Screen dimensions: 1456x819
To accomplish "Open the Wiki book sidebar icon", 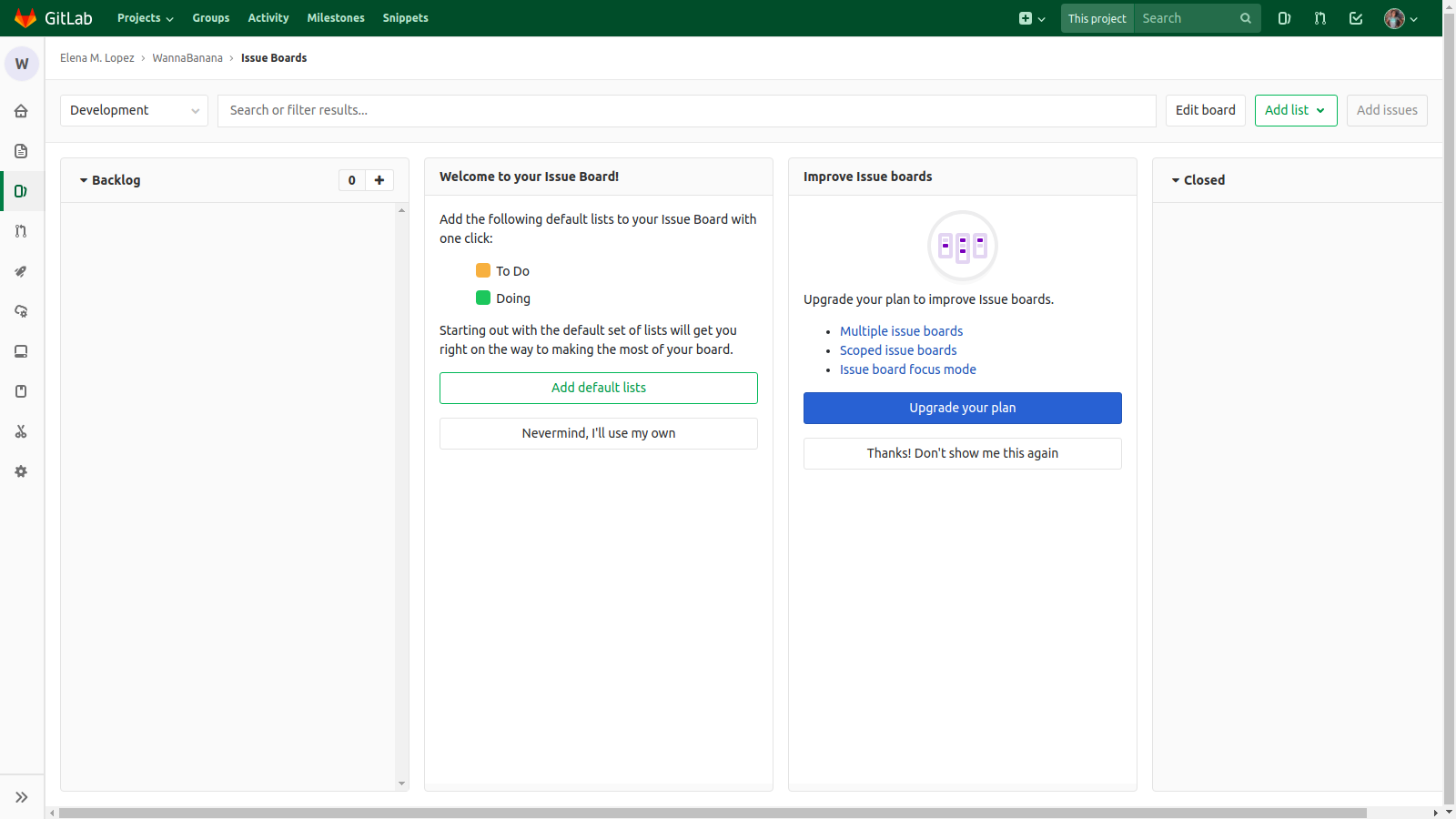I will point(21,391).
